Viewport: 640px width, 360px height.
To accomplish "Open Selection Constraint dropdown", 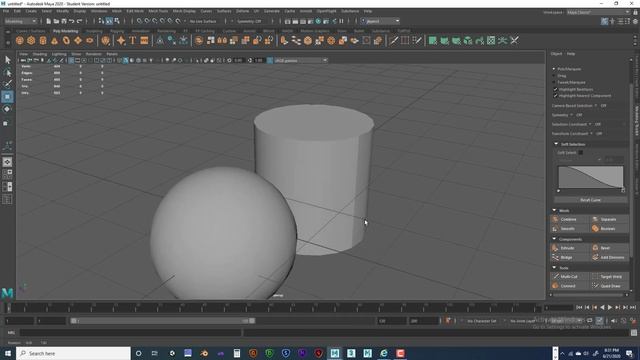I will point(590,124).
